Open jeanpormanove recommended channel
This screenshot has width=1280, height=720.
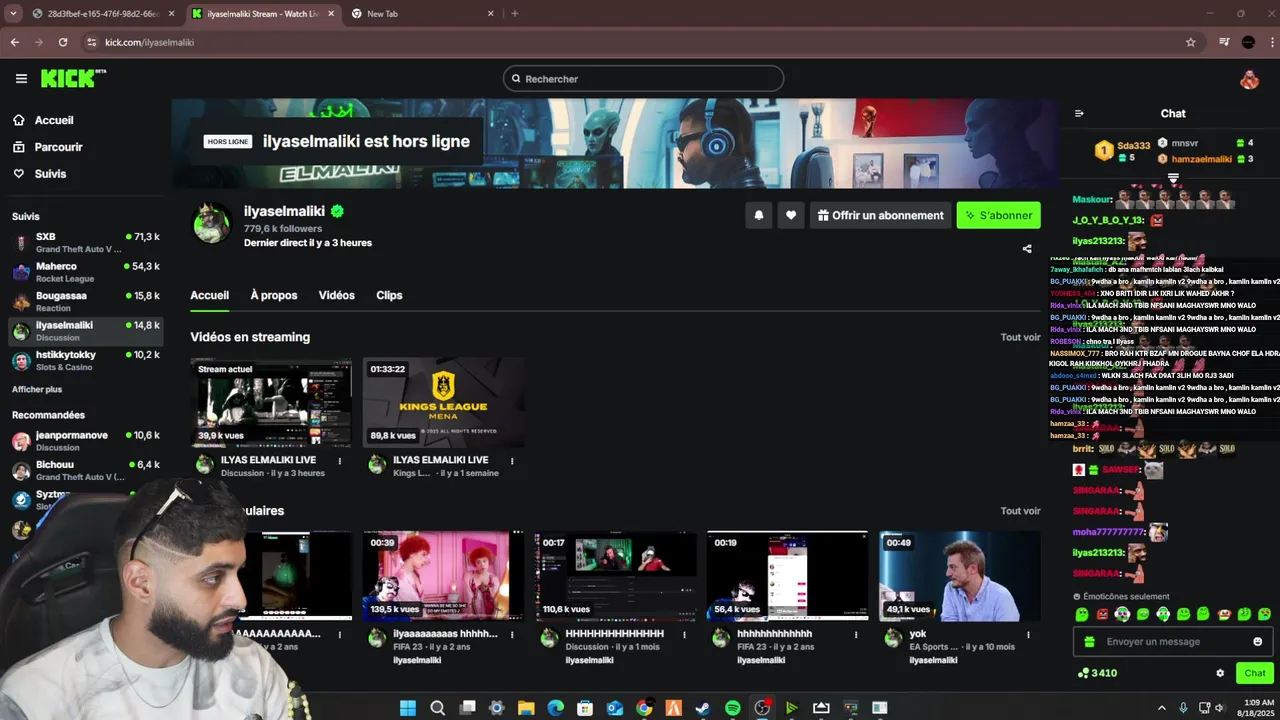pyautogui.click(x=85, y=441)
